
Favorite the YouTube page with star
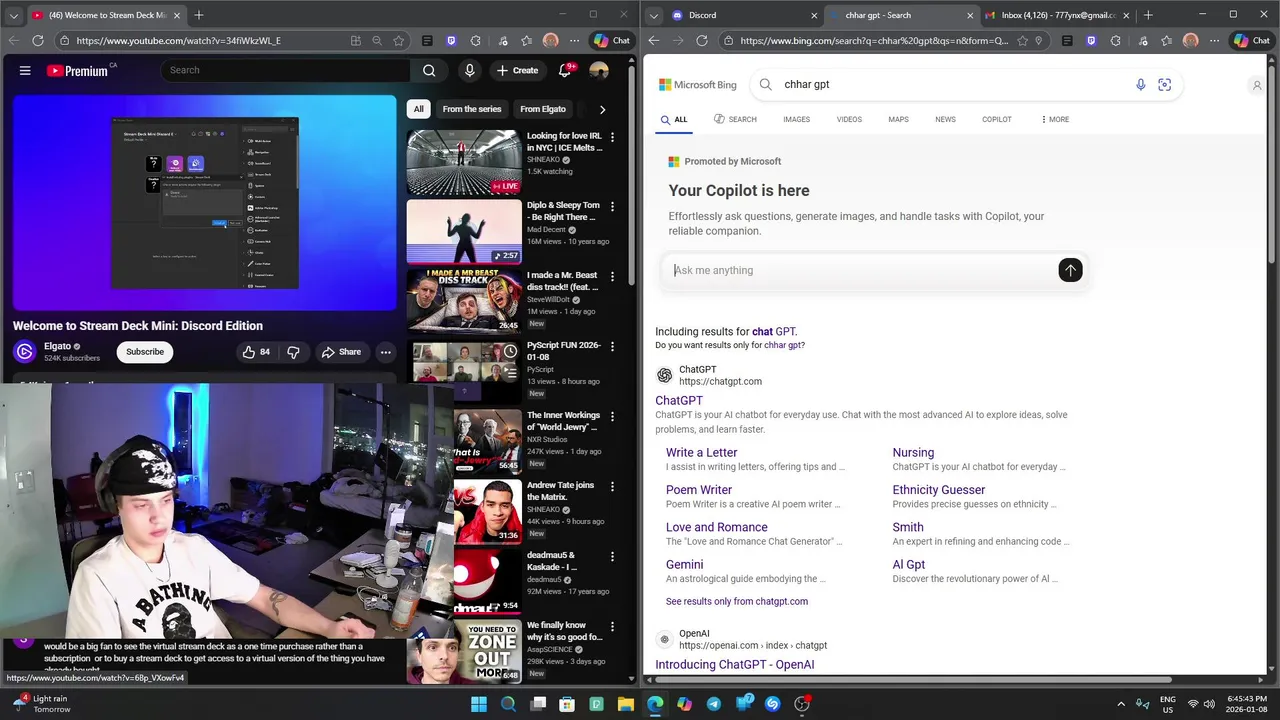click(x=398, y=41)
